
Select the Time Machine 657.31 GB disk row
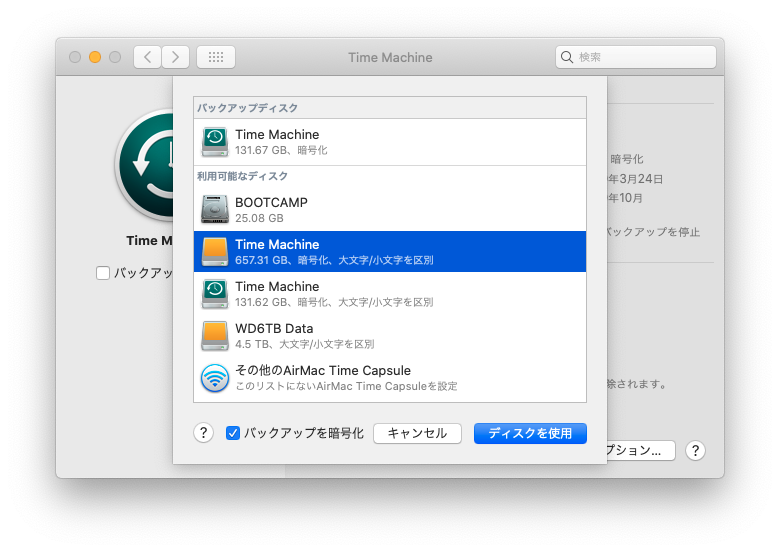(390, 252)
